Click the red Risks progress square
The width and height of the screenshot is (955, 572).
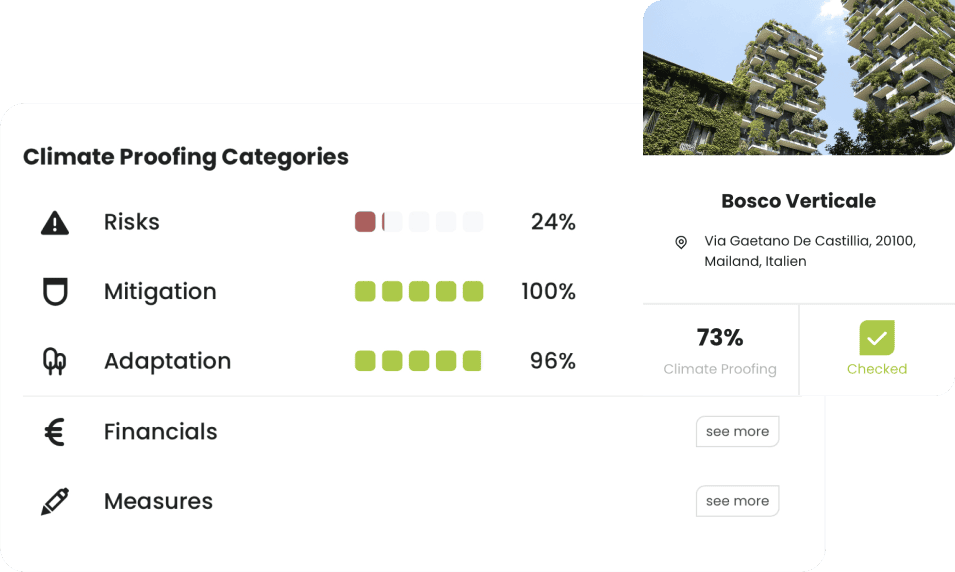tap(365, 222)
